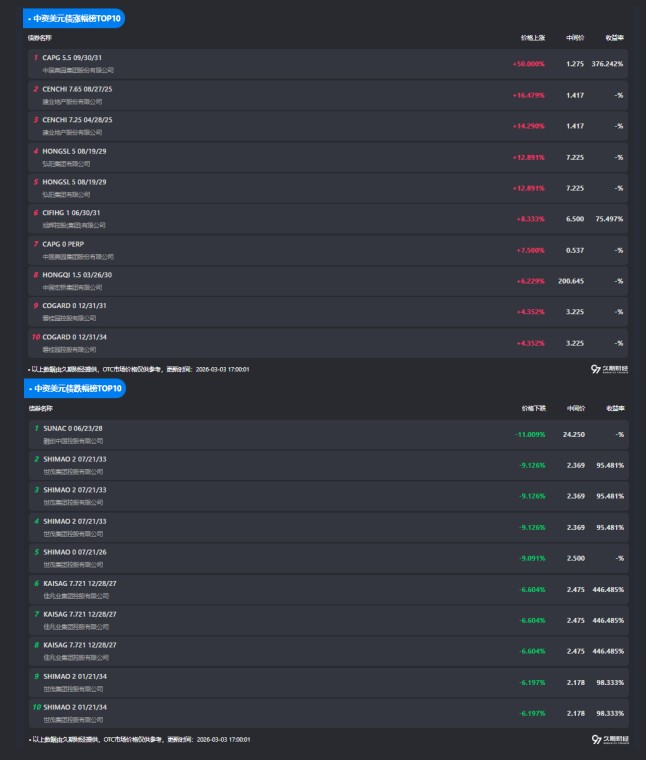Click 收益率 header in the gainers table
The image size is (646, 760).
tap(614, 38)
